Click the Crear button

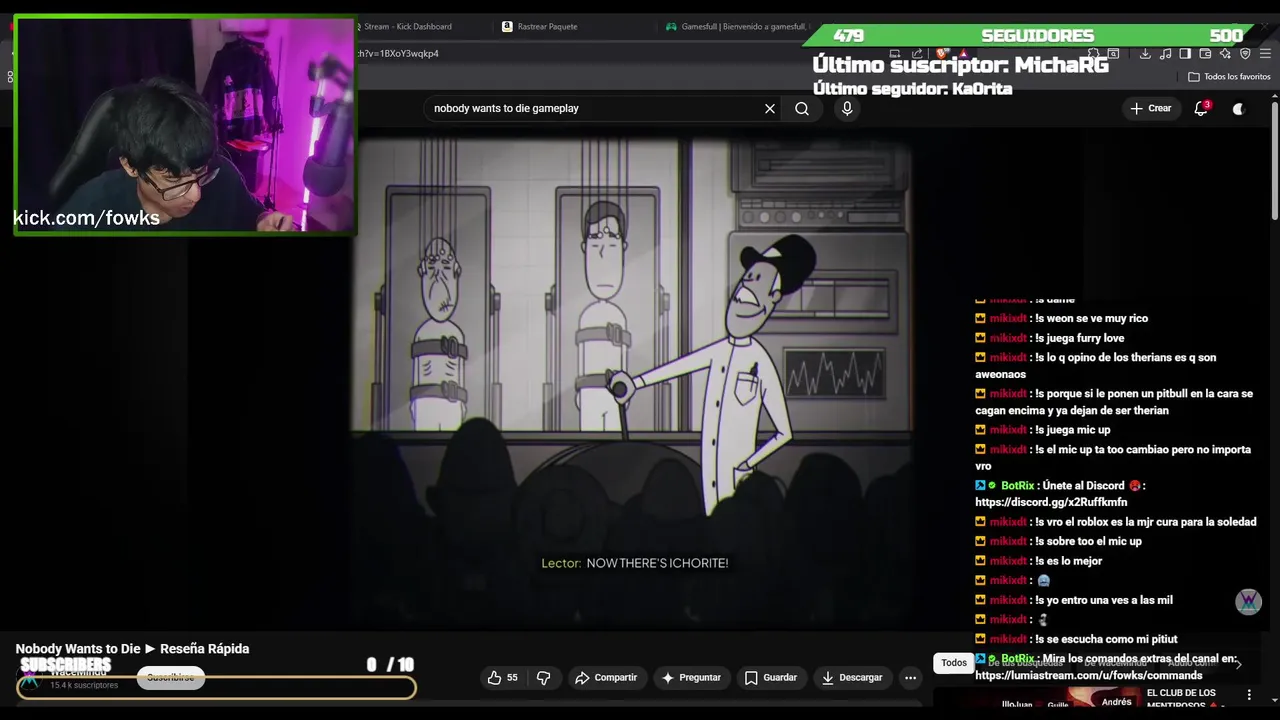tap(1150, 108)
